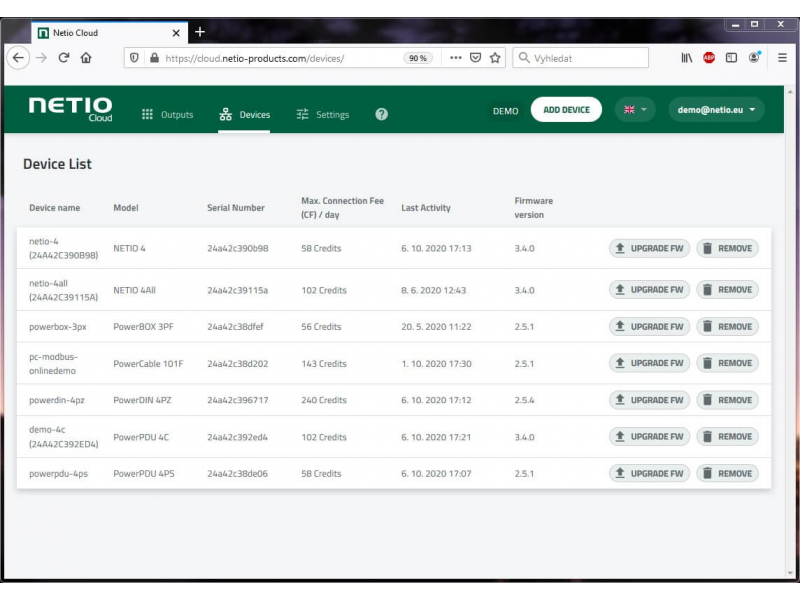Click the page vertical scrollbar
Viewport: 800px width, 600px height.
[x=790, y=332]
